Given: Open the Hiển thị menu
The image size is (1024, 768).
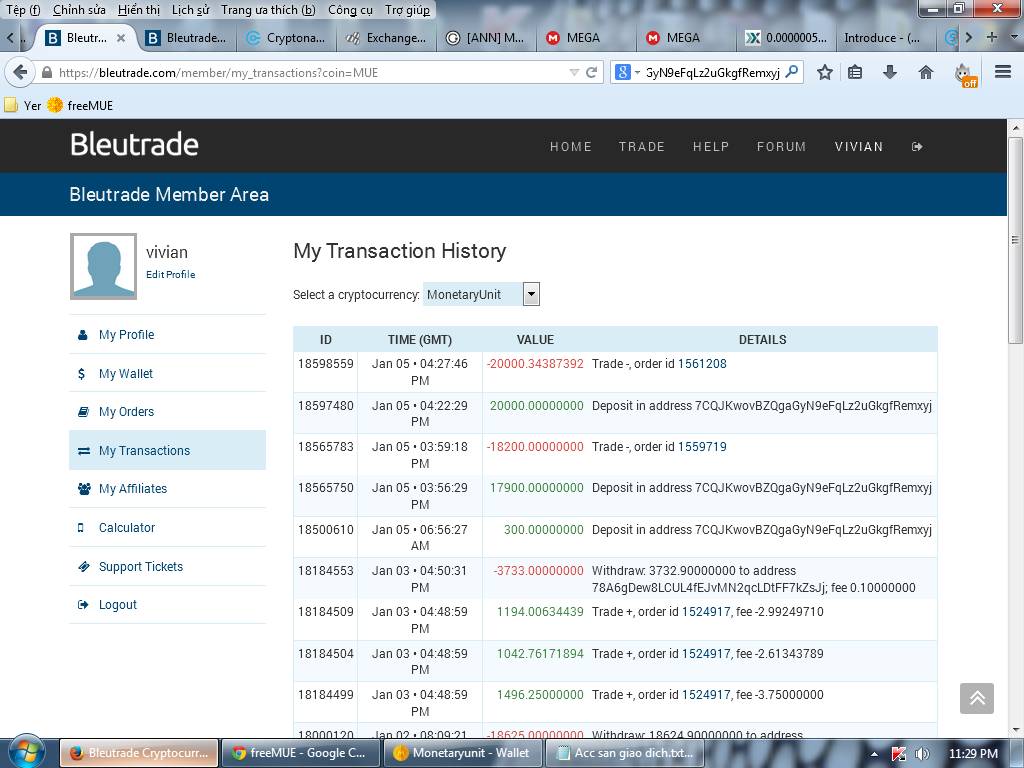Looking at the screenshot, I should pos(138,10).
